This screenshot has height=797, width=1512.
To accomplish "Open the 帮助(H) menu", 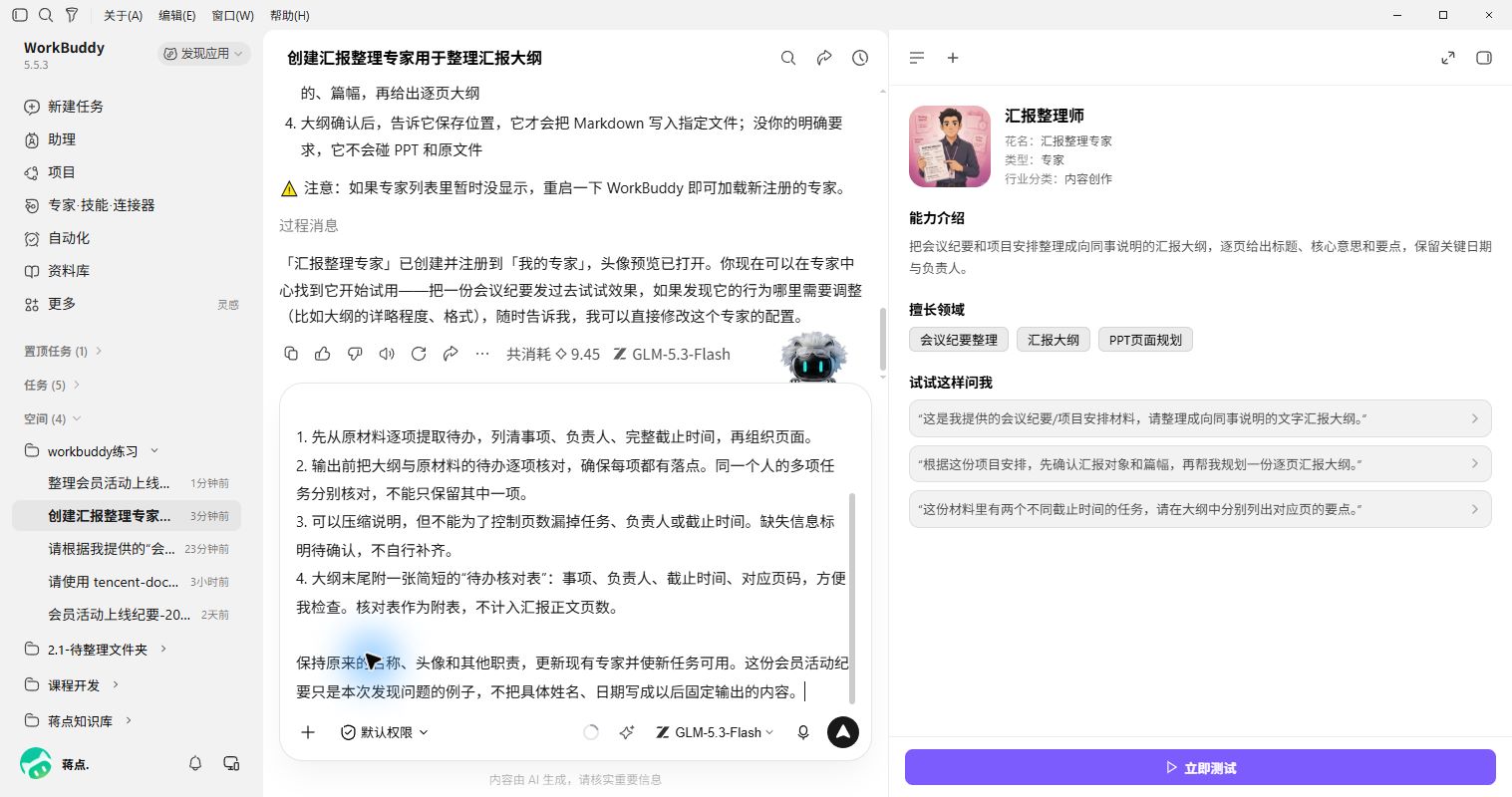I will tap(289, 15).
